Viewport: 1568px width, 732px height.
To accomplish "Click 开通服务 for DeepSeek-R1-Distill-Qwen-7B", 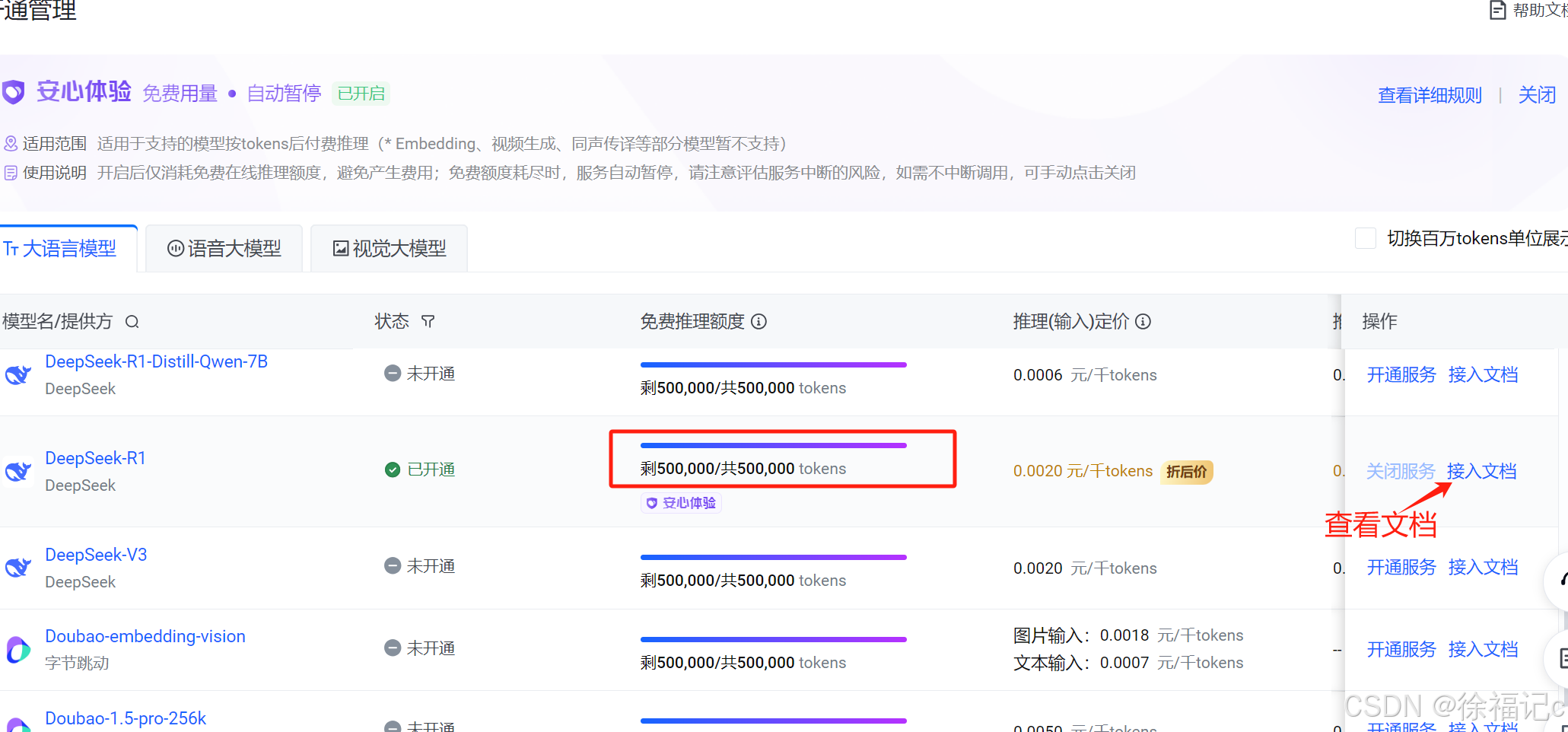I will [1401, 374].
